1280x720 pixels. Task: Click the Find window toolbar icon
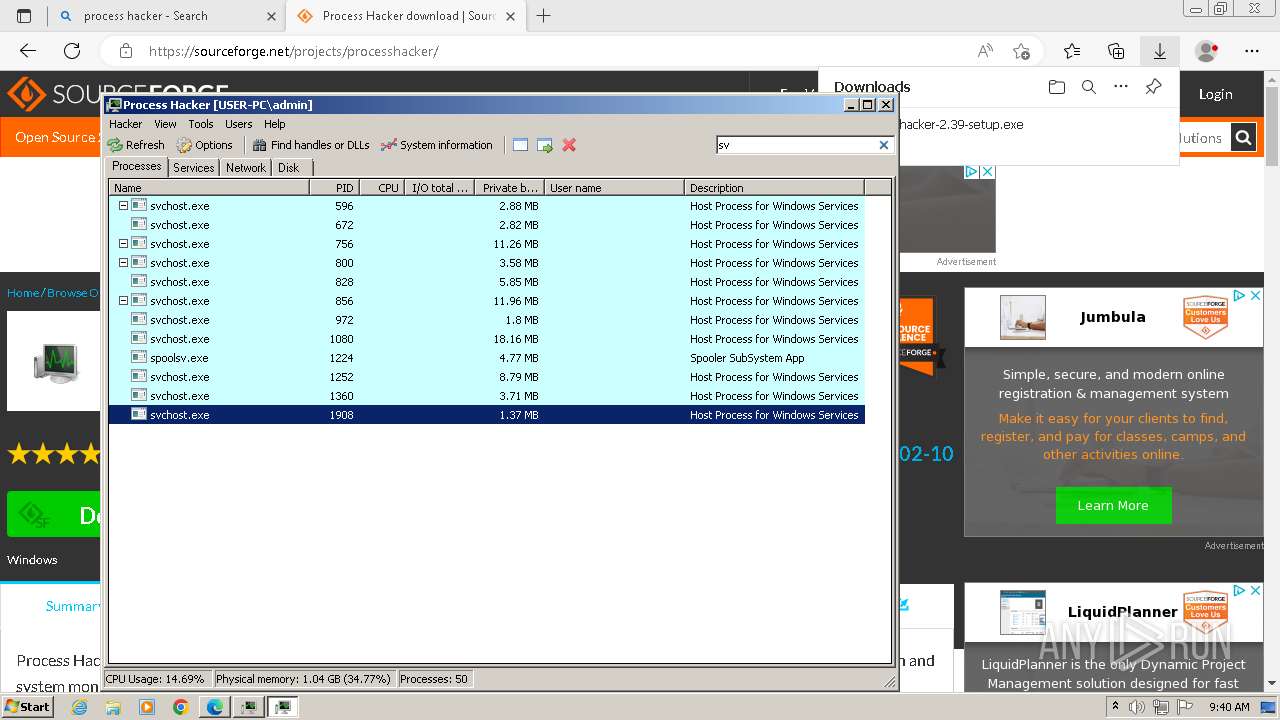pos(520,145)
